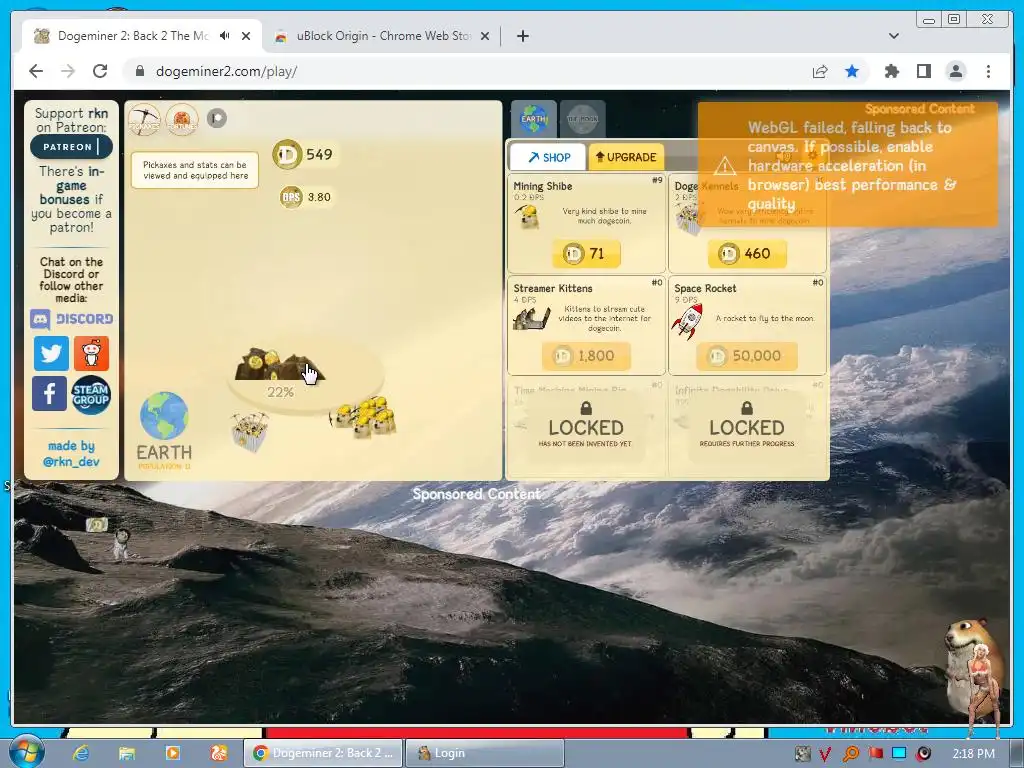The image size is (1024, 768).
Task: Switch to uBlock Origin Chrome Web Store tab
Action: (x=382, y=36)
